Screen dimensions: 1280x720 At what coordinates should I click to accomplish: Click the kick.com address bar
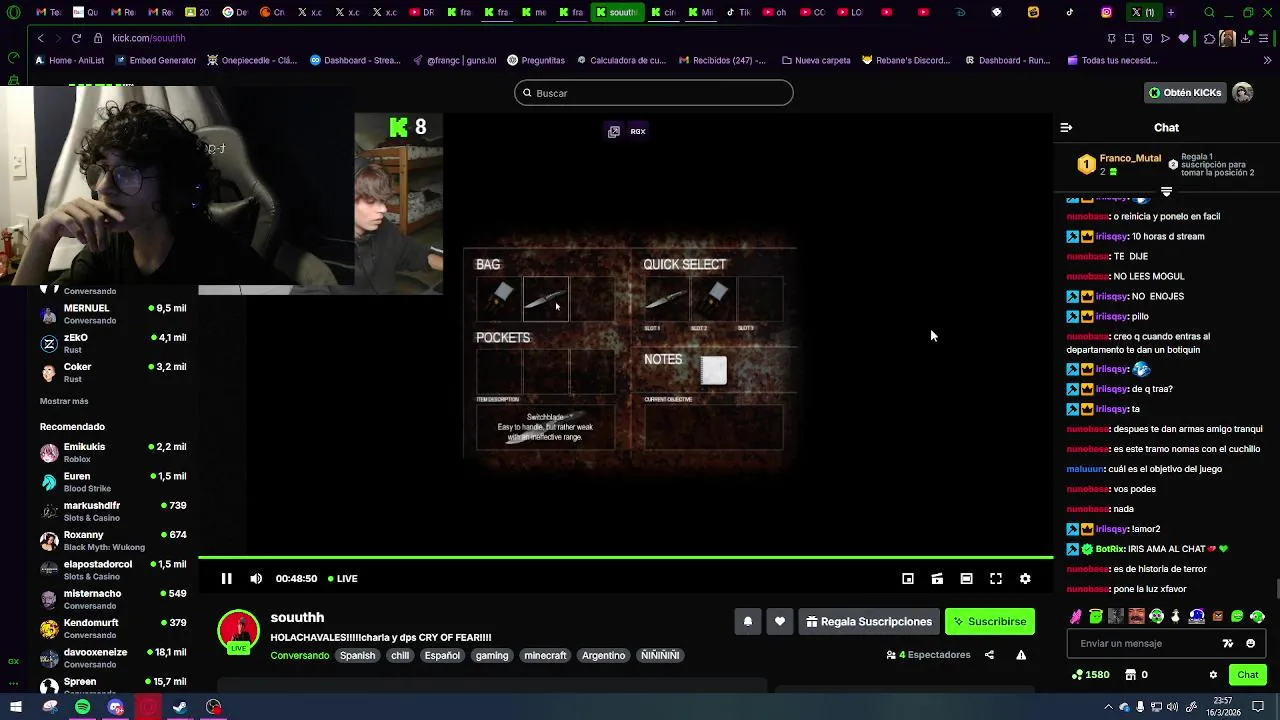click(148, 38)
